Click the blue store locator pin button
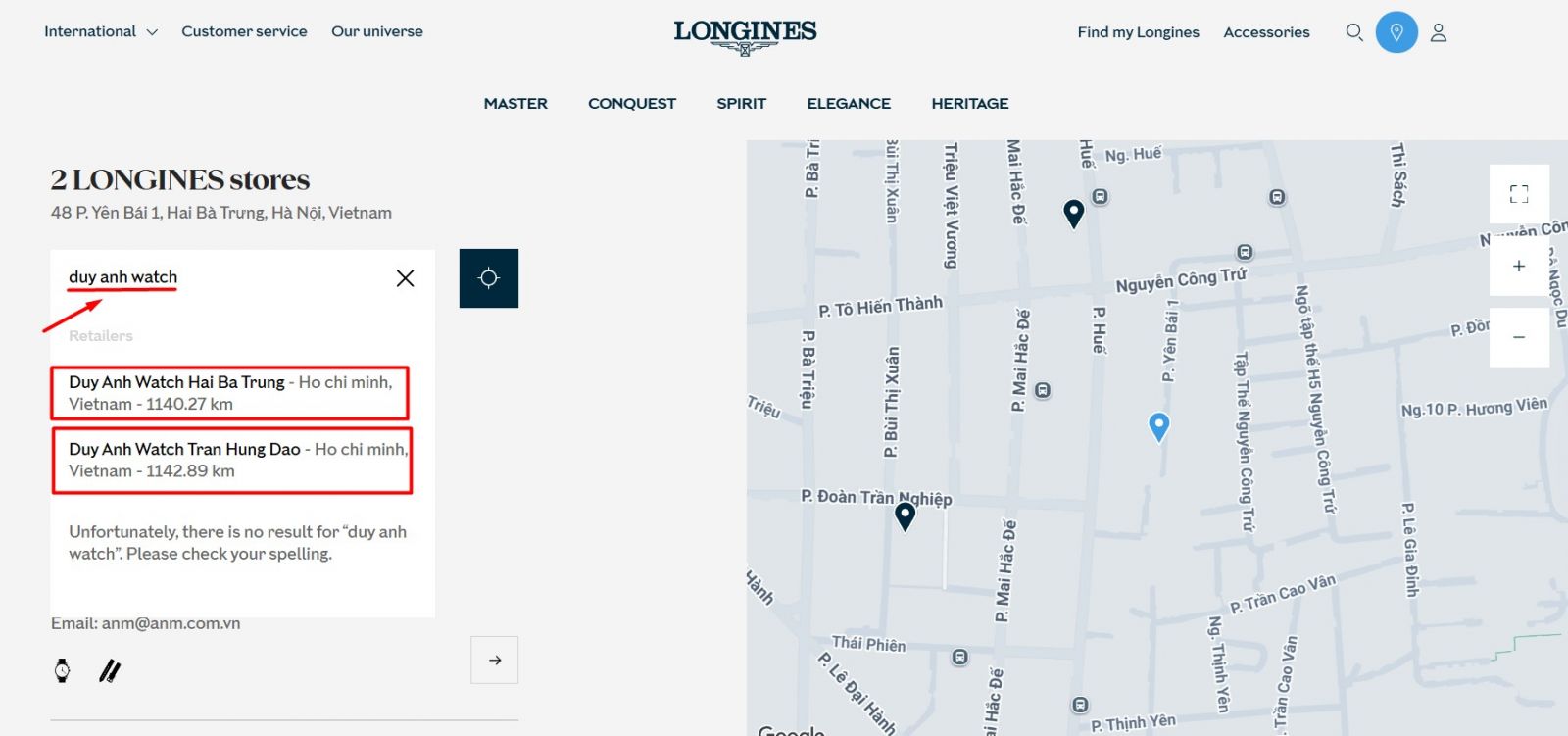 1396,32
